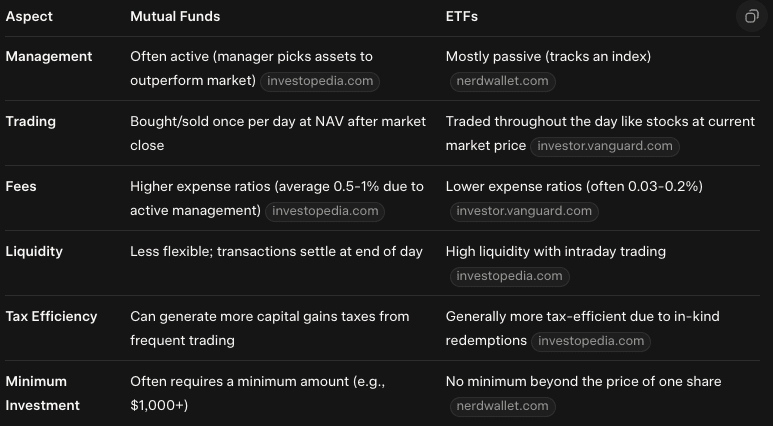Open investopedia.com source in Liquidity row
Viewport: 773px width, 426px height.
[509, 276]
